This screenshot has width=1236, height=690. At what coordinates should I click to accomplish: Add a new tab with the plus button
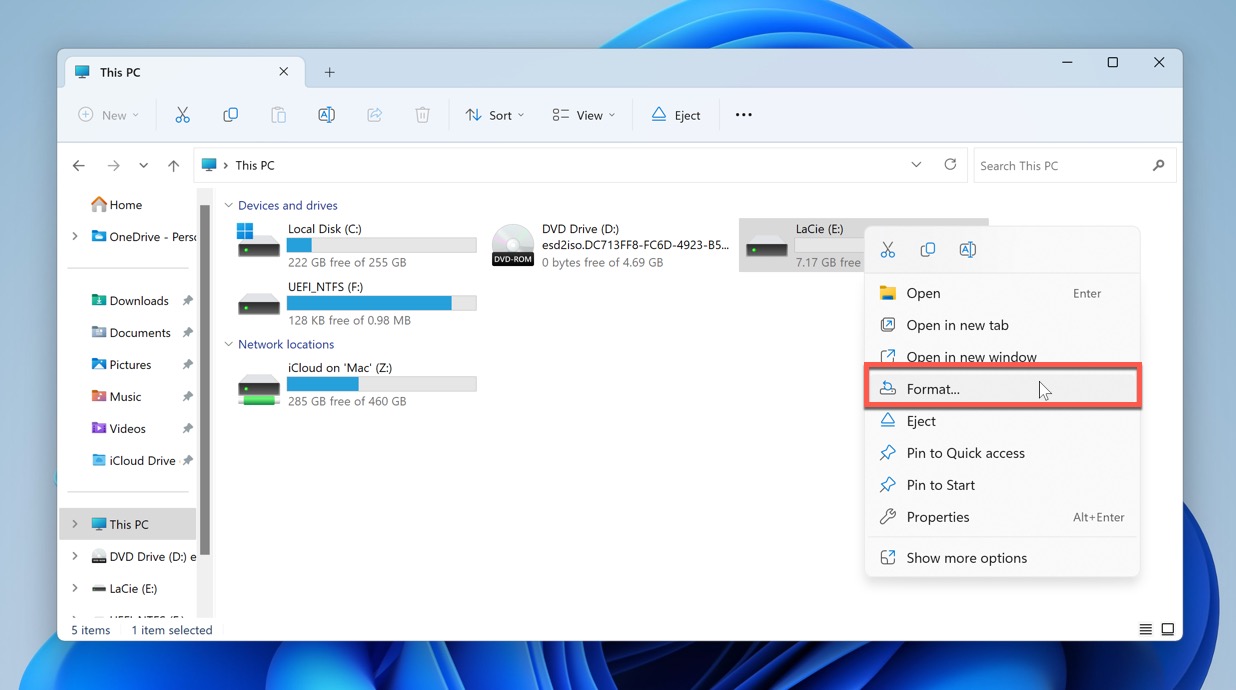point(329,72)
